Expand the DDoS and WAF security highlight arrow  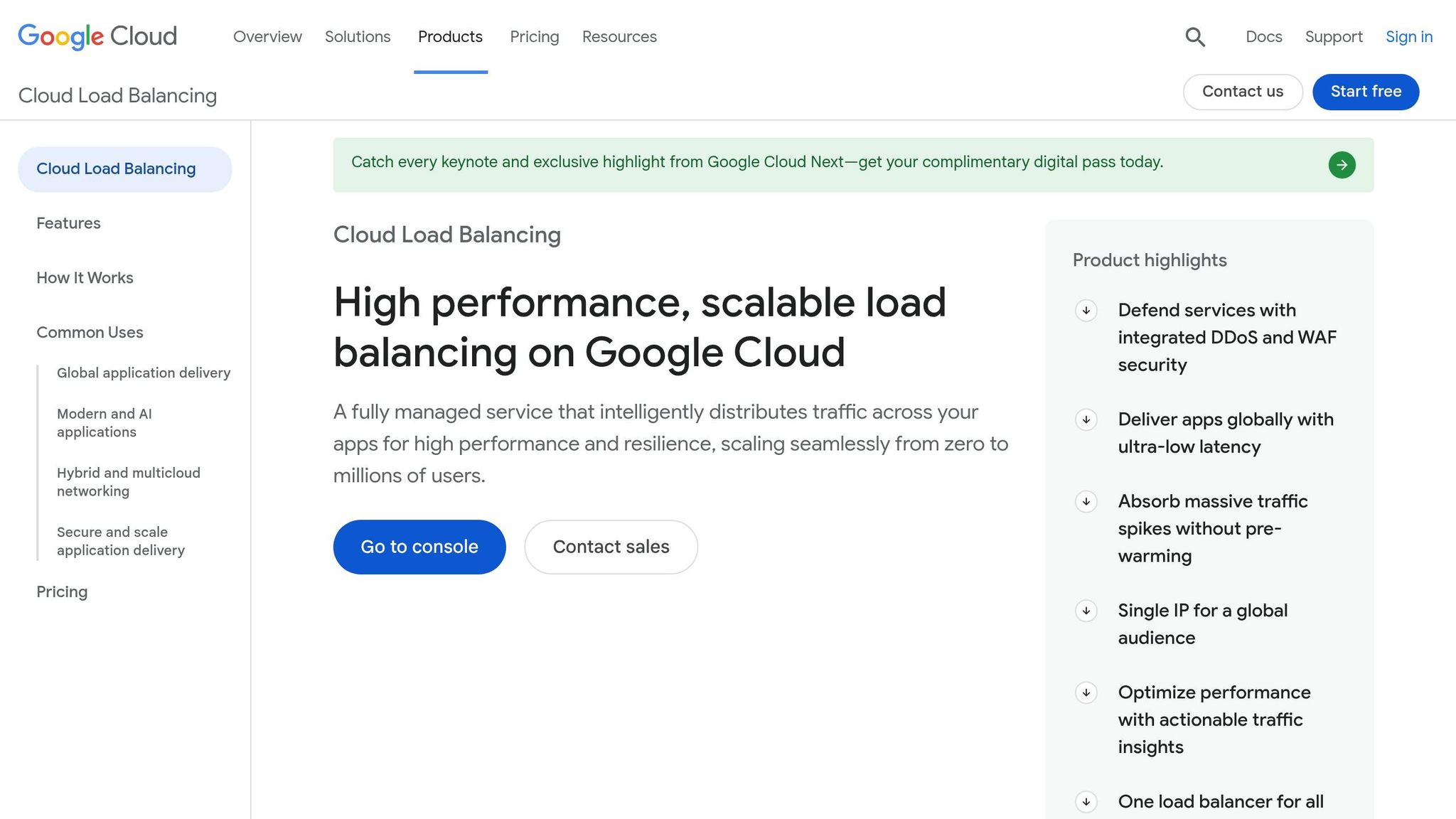[x=1086, y=311]
